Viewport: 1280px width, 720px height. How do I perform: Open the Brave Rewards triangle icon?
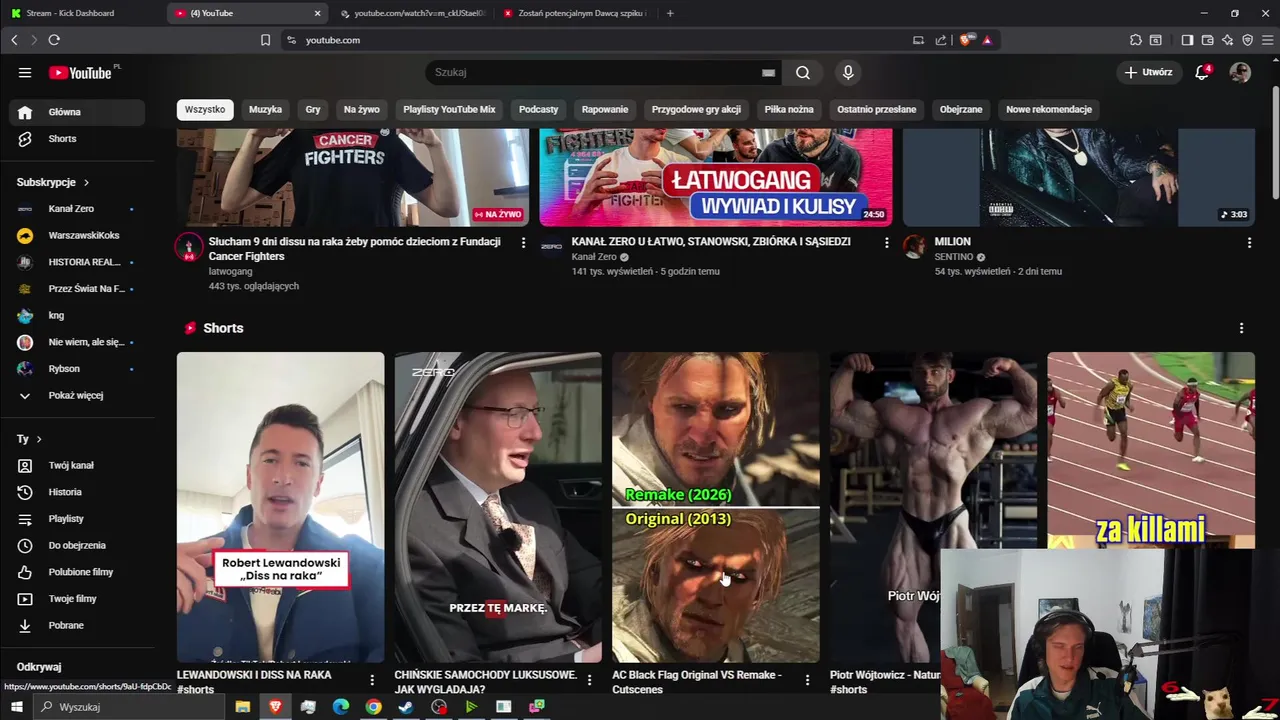pos(987,40)
